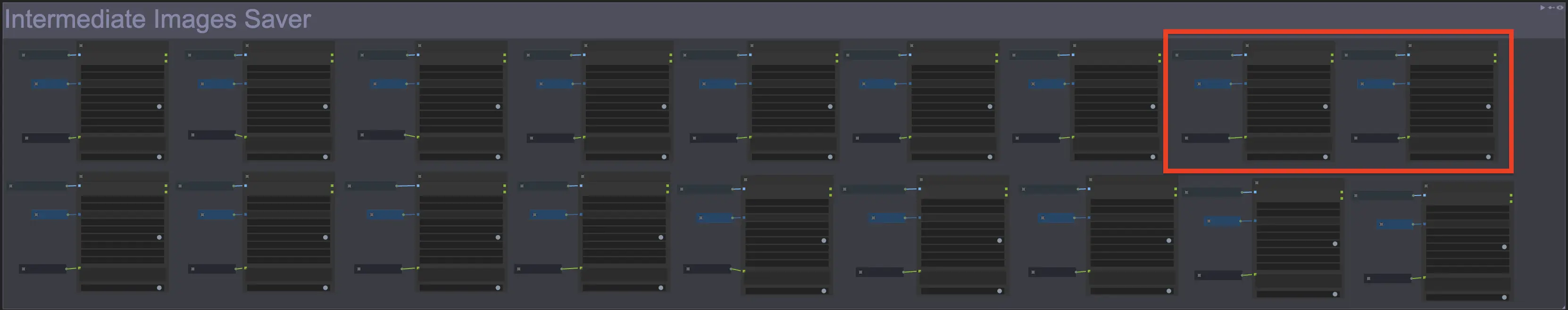Click the top green output port on the first top-row node
1568x310 pixels.
coord(166,55)
